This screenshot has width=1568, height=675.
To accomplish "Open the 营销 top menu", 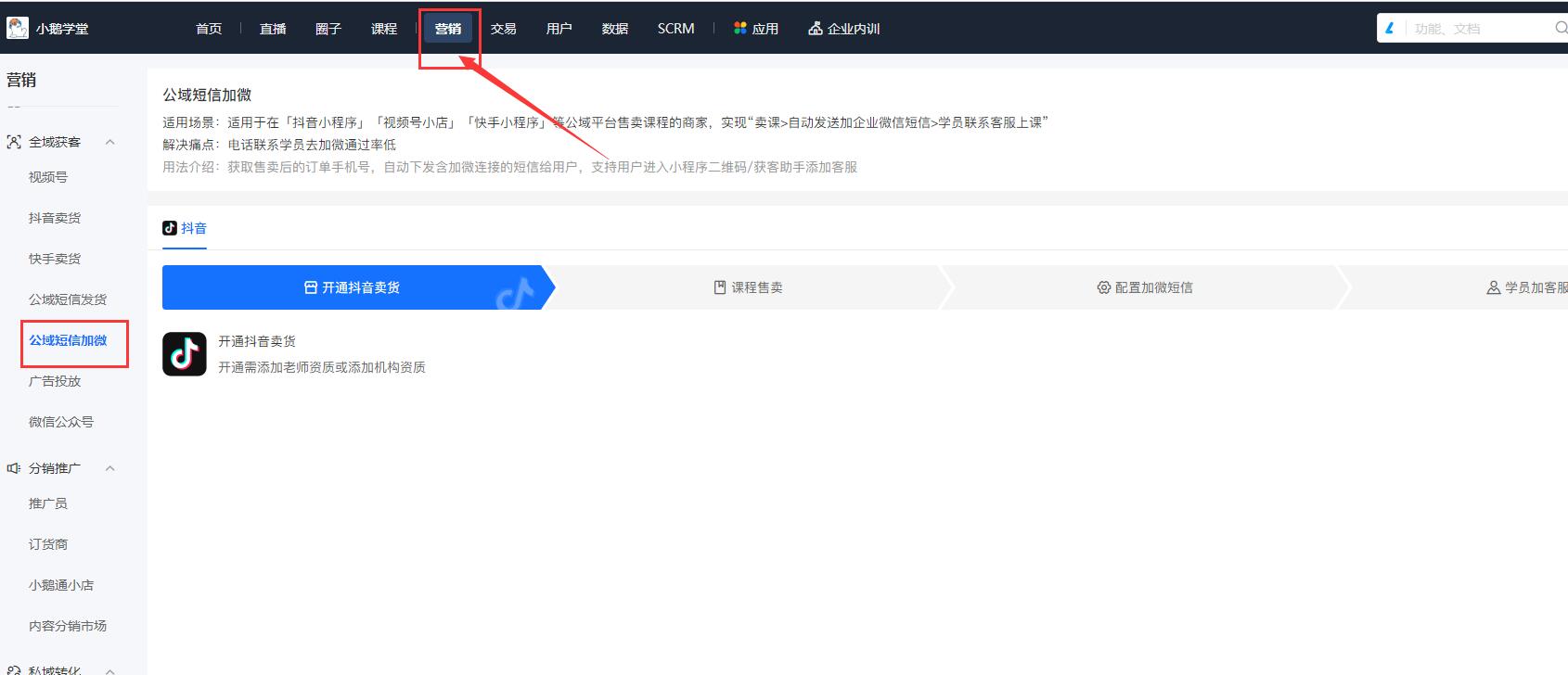I will click(x=448, y=29).
